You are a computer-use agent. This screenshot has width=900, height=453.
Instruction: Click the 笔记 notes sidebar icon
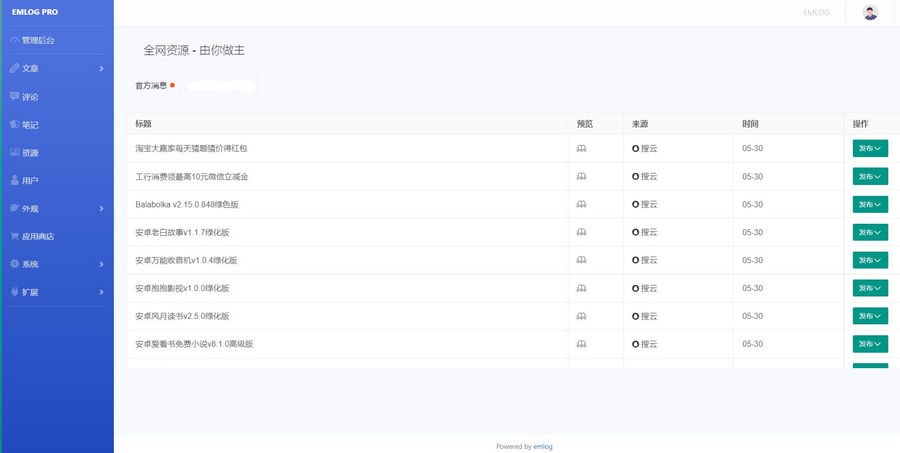pyautogui.click(x=14, y=125)
